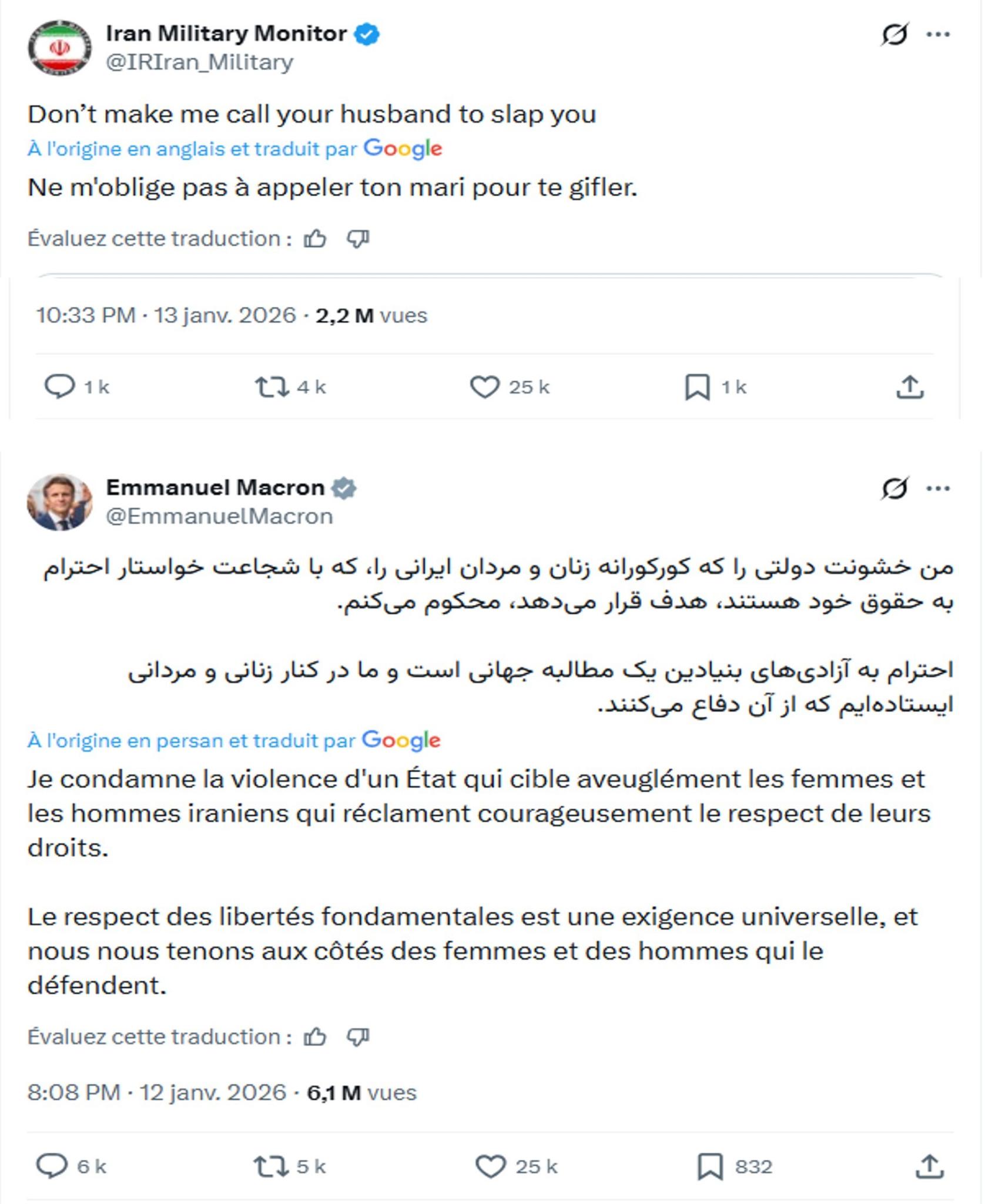Like the Iran Military Monitor tweet
This screenshot has height=1204, width=985.
[x=484, y=387]
